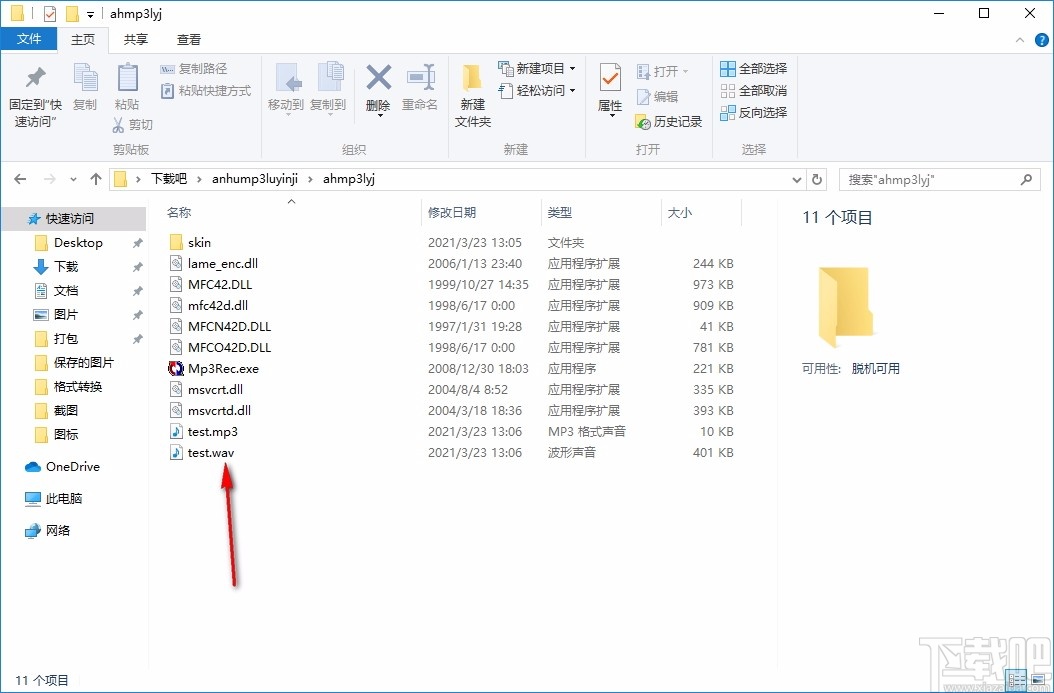Open OneDrive in the sidebar
The width and height of the screenshot is (1054, 693).
(71, 466)
